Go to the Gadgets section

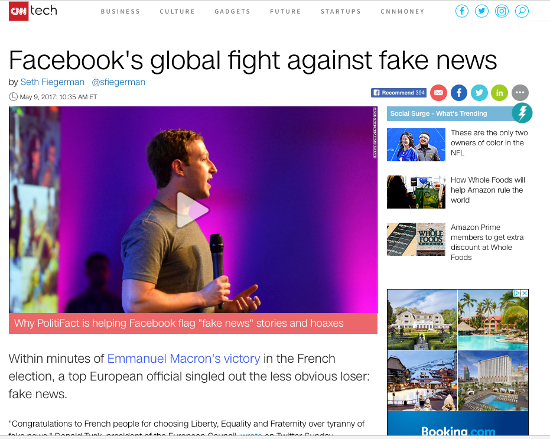pyautogui.click(x=232, y=12)
